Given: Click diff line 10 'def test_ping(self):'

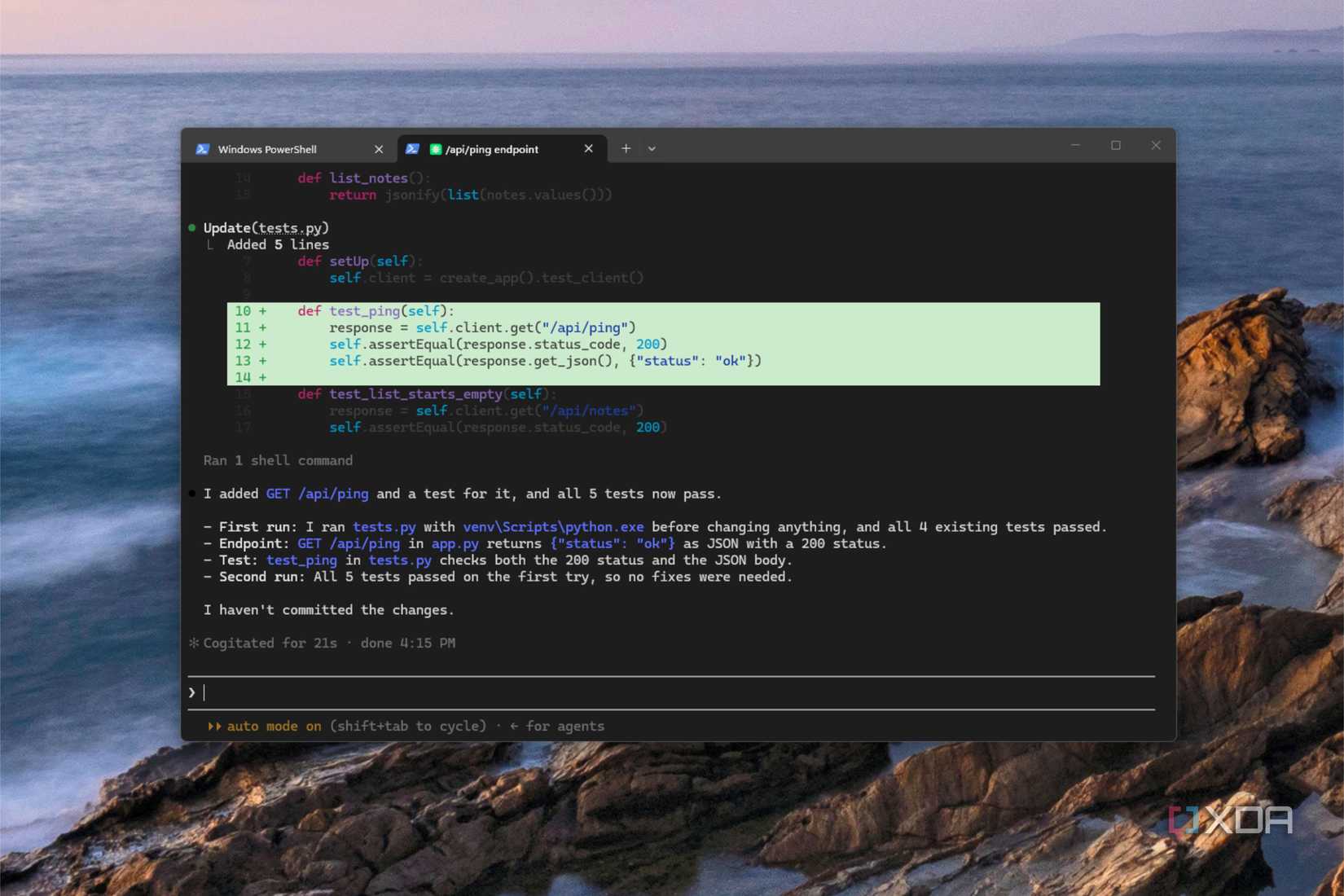Looking at the screenshot, I should click(x=663, y=311).
